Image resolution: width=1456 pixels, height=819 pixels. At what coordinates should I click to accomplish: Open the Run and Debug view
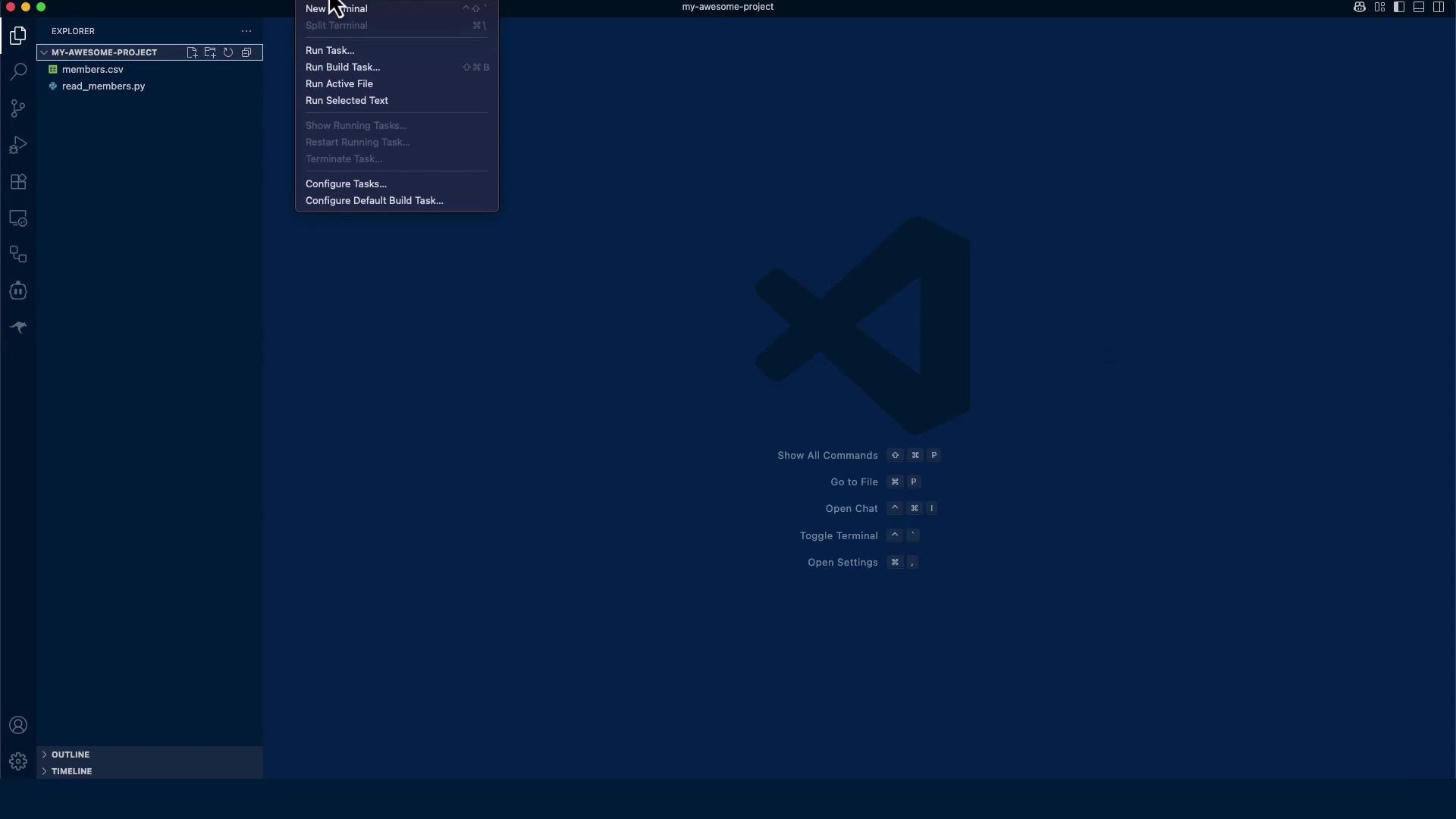click(18, 145)
